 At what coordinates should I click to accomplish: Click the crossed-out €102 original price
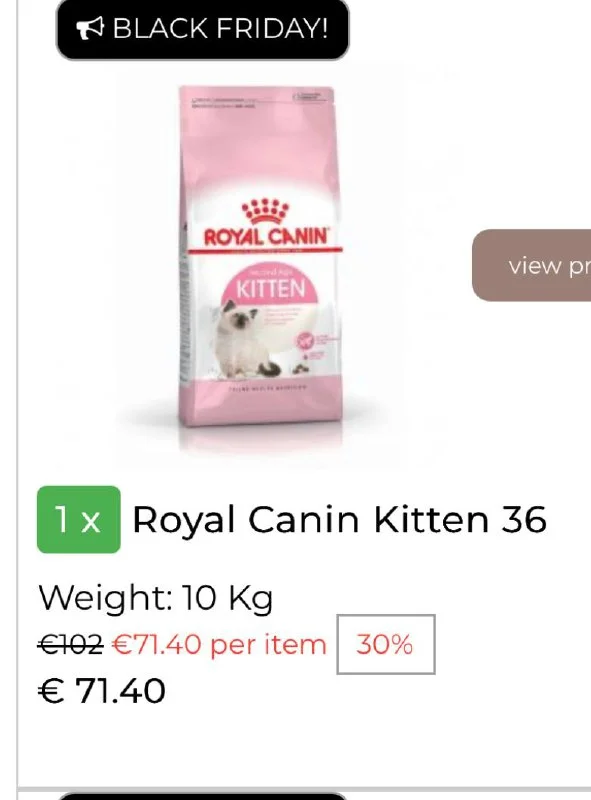[x=70, y=644]
